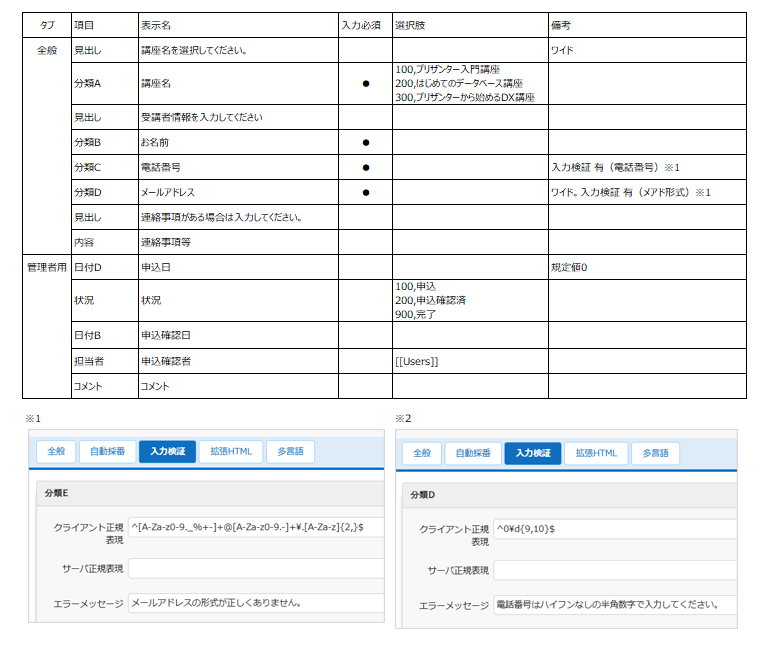This screenshot has height=648, width=766.
Task: Open the 拡張HTML tab in the 分類E panel
Action: click(231, 452)
